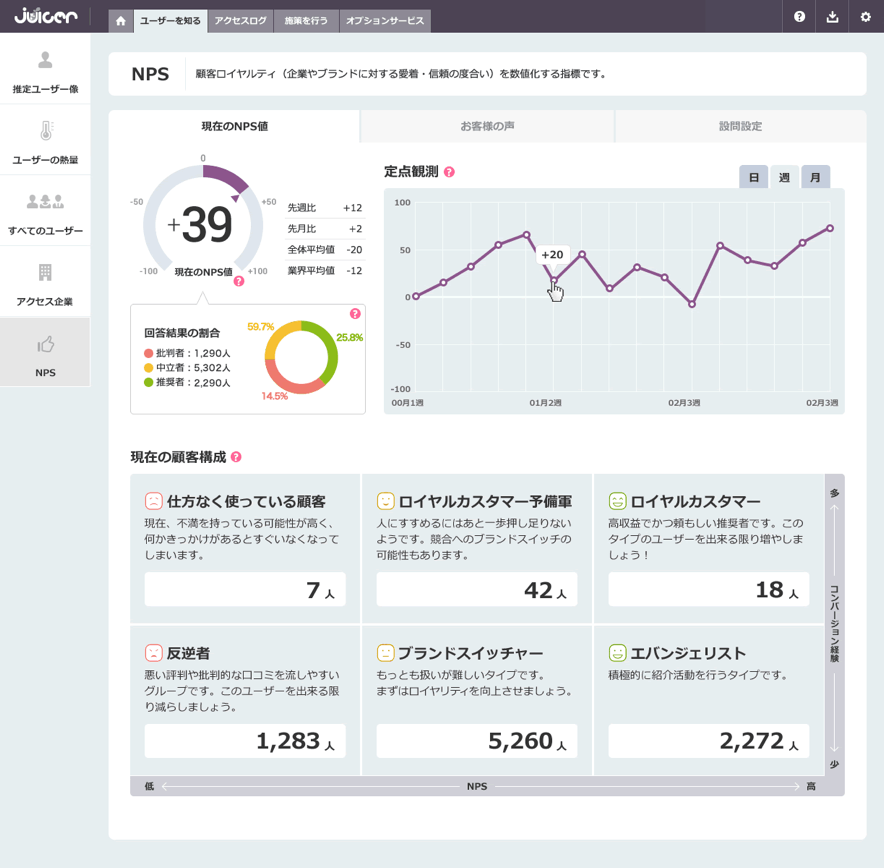Open ユーザーの熱量 via the thermometer icon
884x868 pixels.
point(44,131)
